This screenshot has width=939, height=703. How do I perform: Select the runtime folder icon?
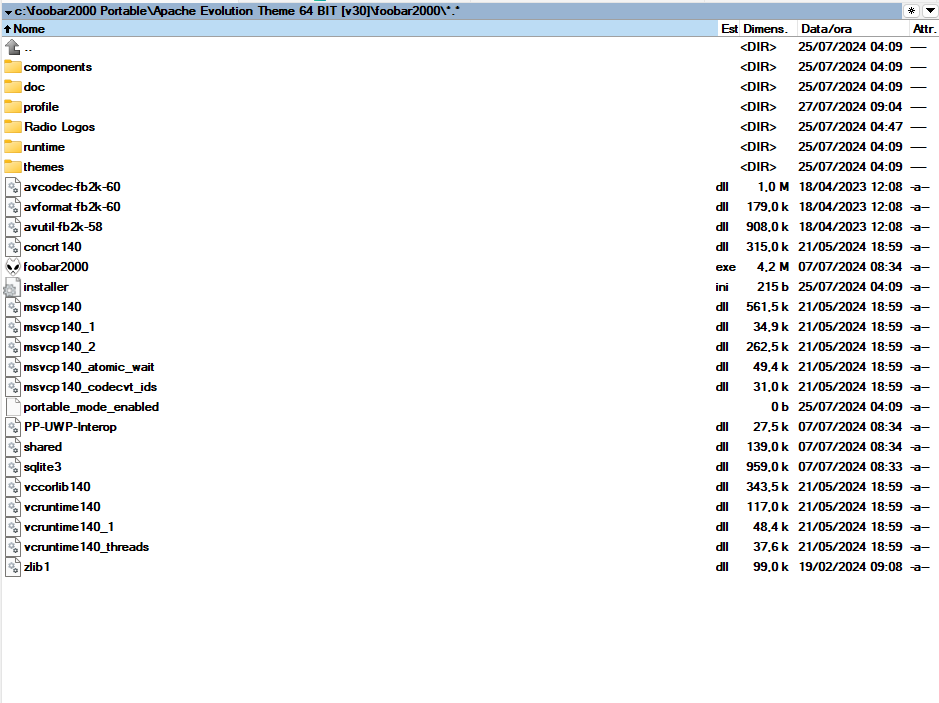13,147
